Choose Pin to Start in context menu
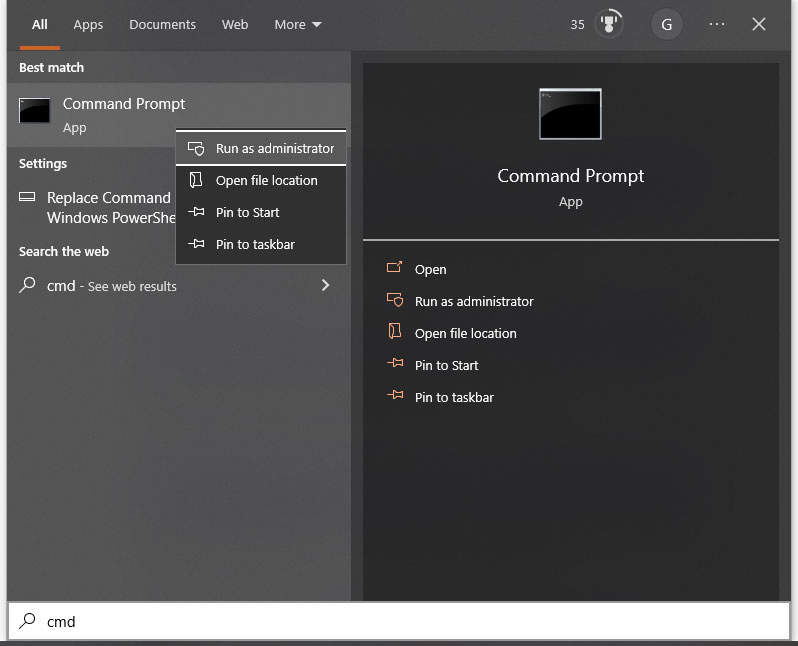 click(x=261, y=212)
